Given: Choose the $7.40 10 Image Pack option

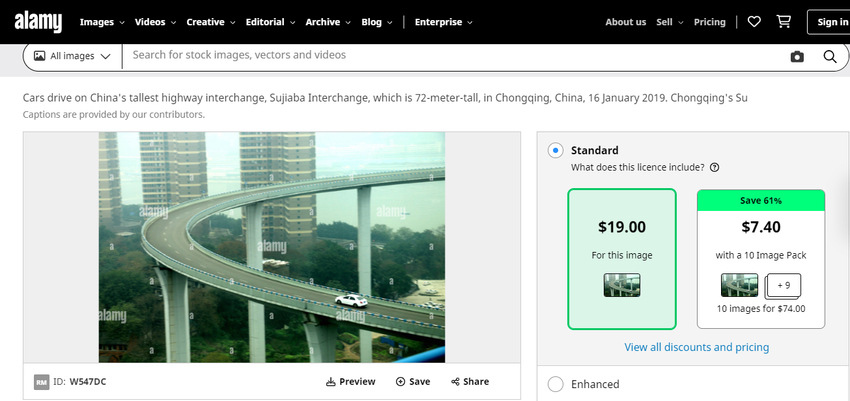Looking at the screenshot, I should pos(761,259).
